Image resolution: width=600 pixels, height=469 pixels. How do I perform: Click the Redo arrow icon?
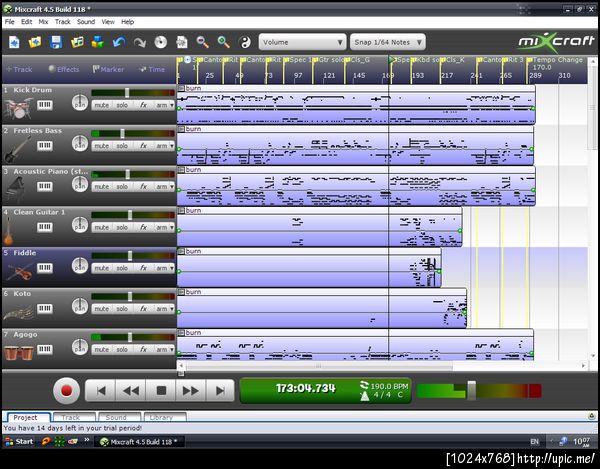pos(140,42)
